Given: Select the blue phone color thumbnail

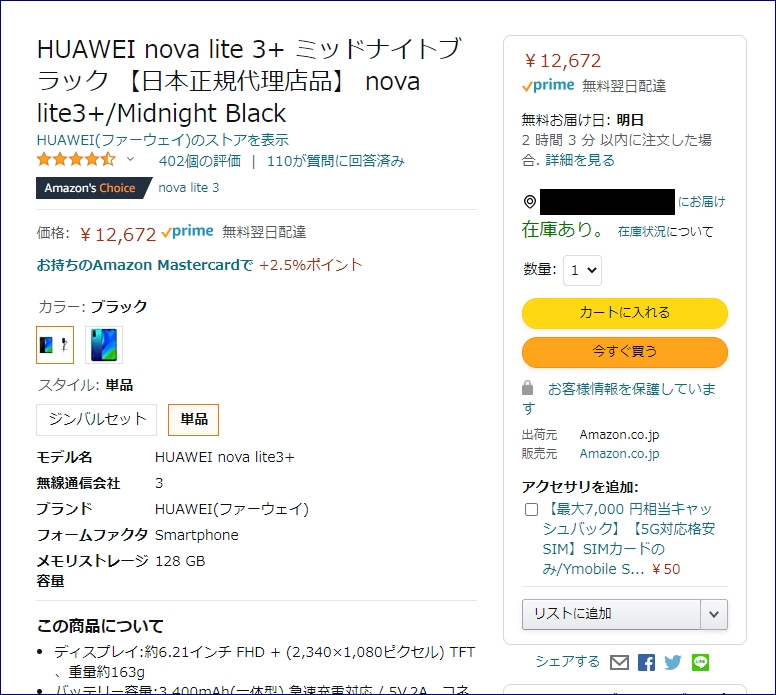Looking at the screenshot, I should 104,344.
